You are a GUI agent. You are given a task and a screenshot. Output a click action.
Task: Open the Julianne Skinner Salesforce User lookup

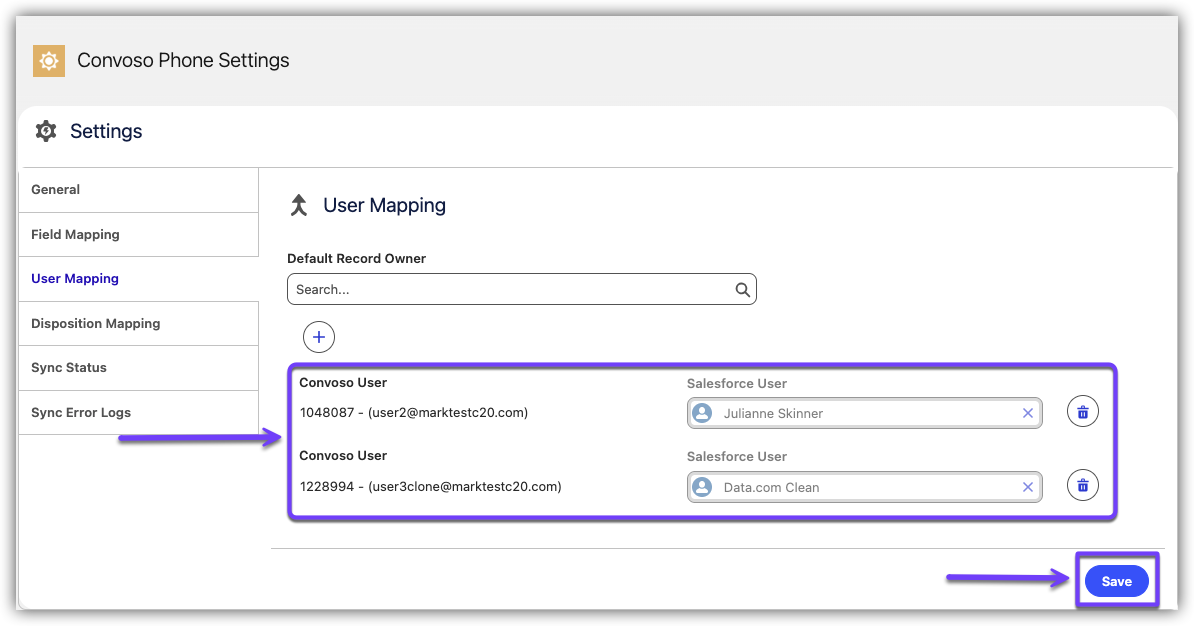coord(860,413)
